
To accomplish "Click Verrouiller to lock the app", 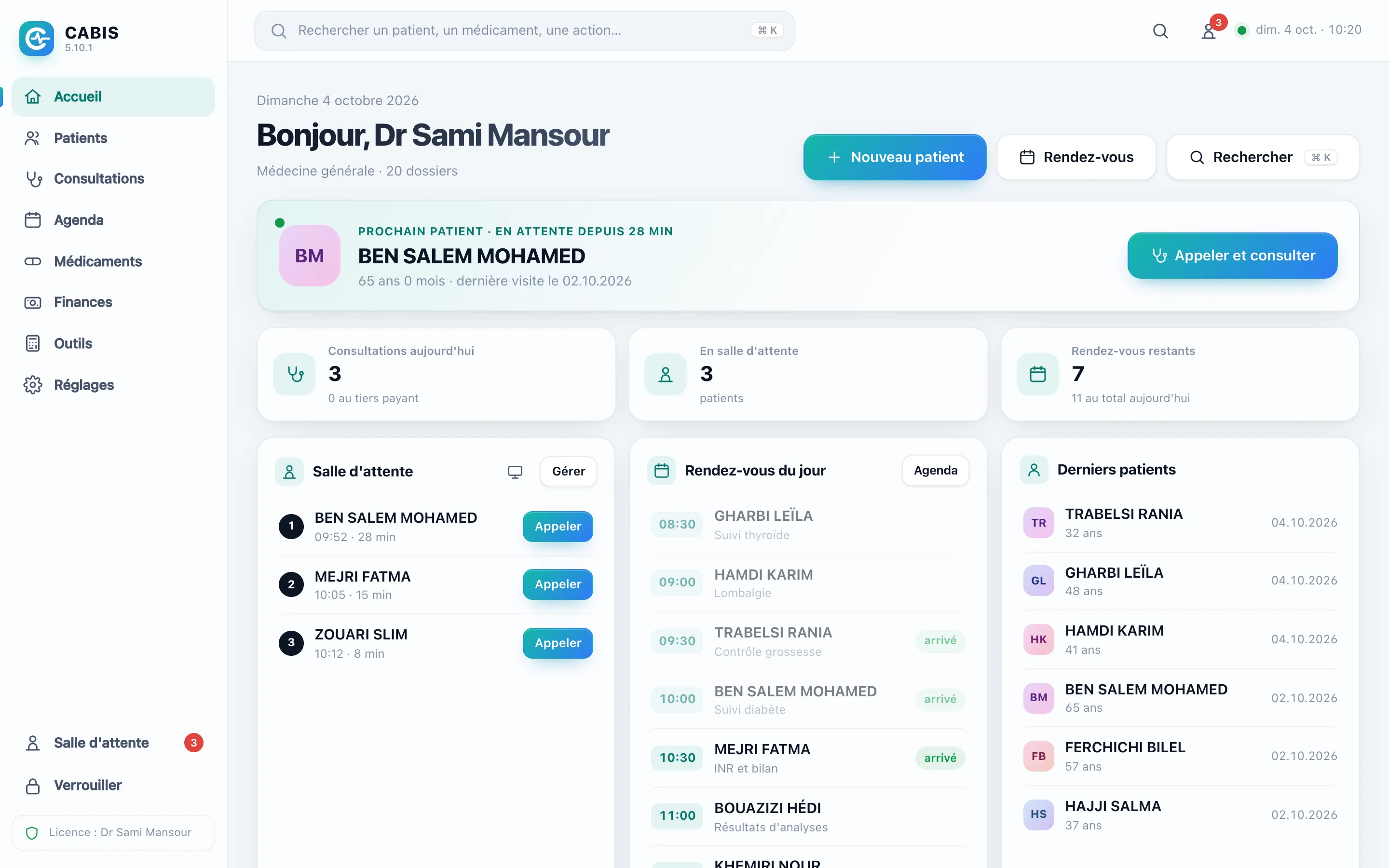I will pyautogui.click(x=113, y=786).
